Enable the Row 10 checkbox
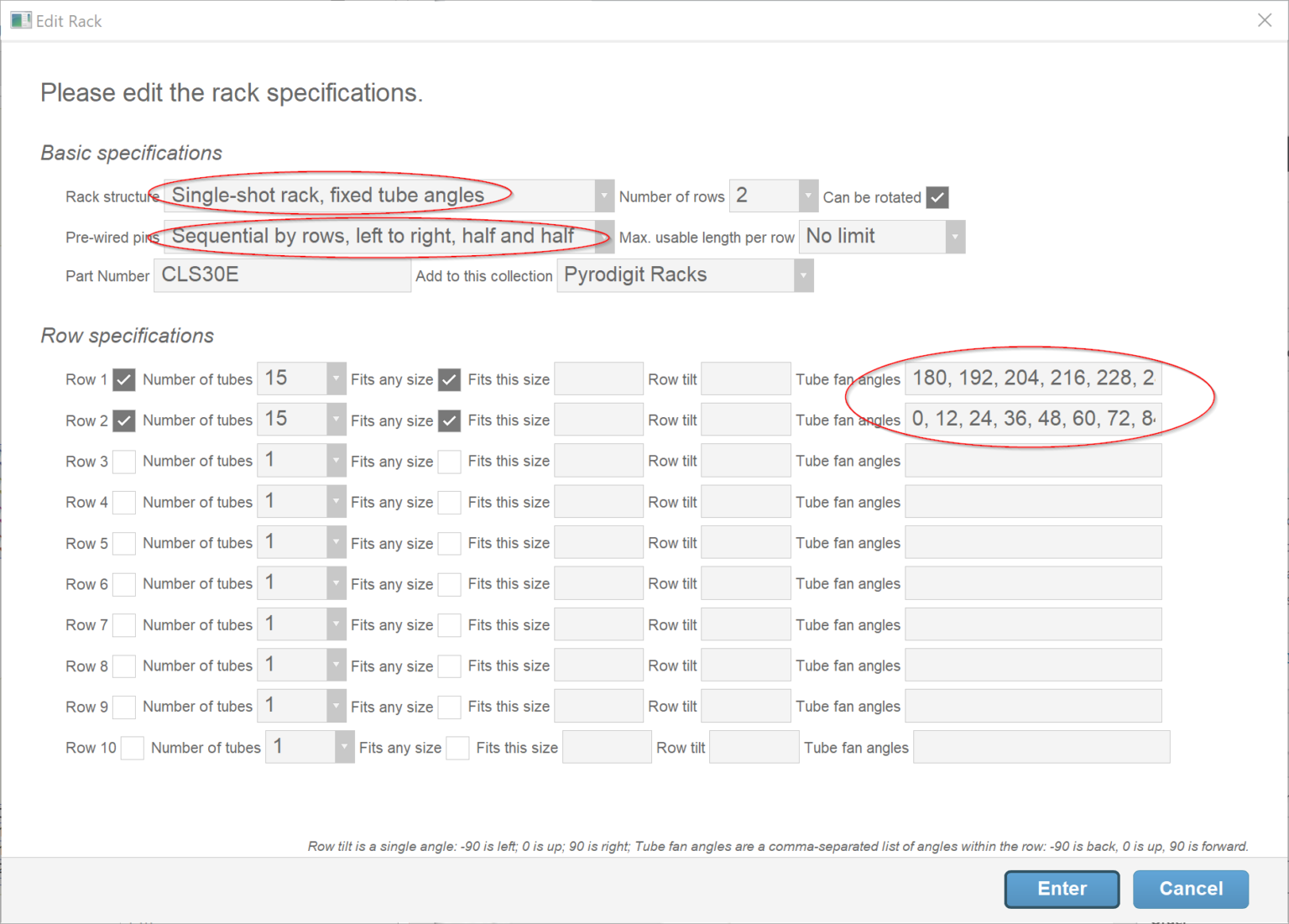1289x924 pixels. point(133,748)
